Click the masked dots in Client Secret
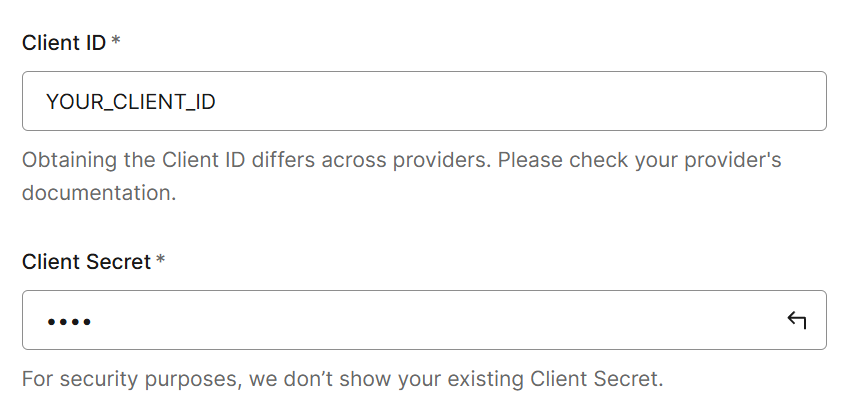Screen dimensions: 863x419 coord(68,321)
